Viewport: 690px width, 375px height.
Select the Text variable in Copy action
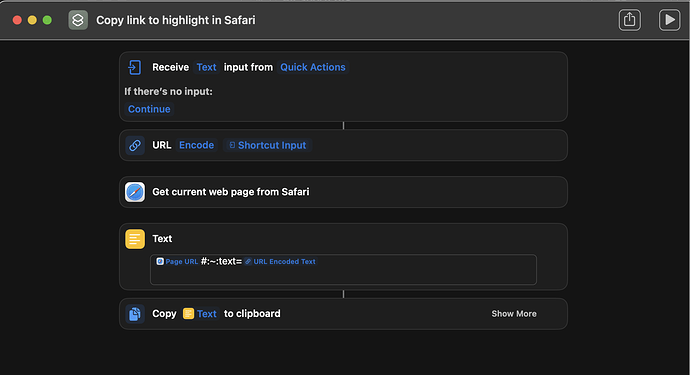coord(206,314)
